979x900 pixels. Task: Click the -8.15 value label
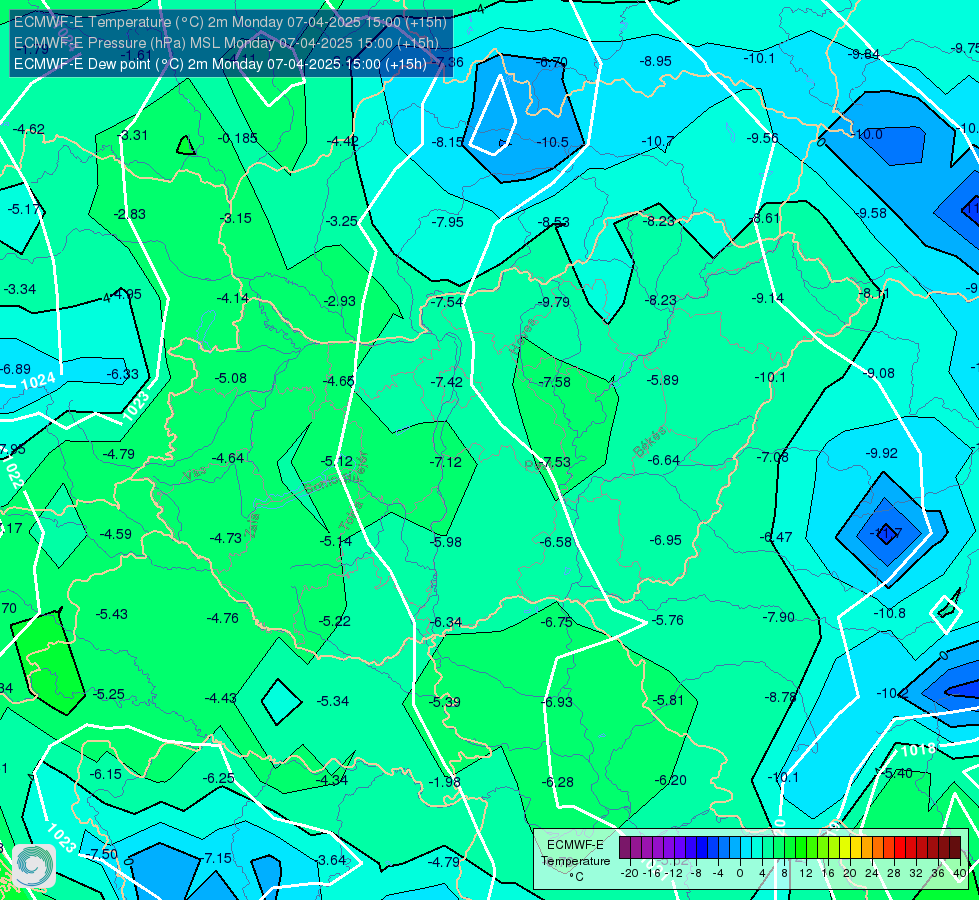pyautogui.click(x=447, y=142)
